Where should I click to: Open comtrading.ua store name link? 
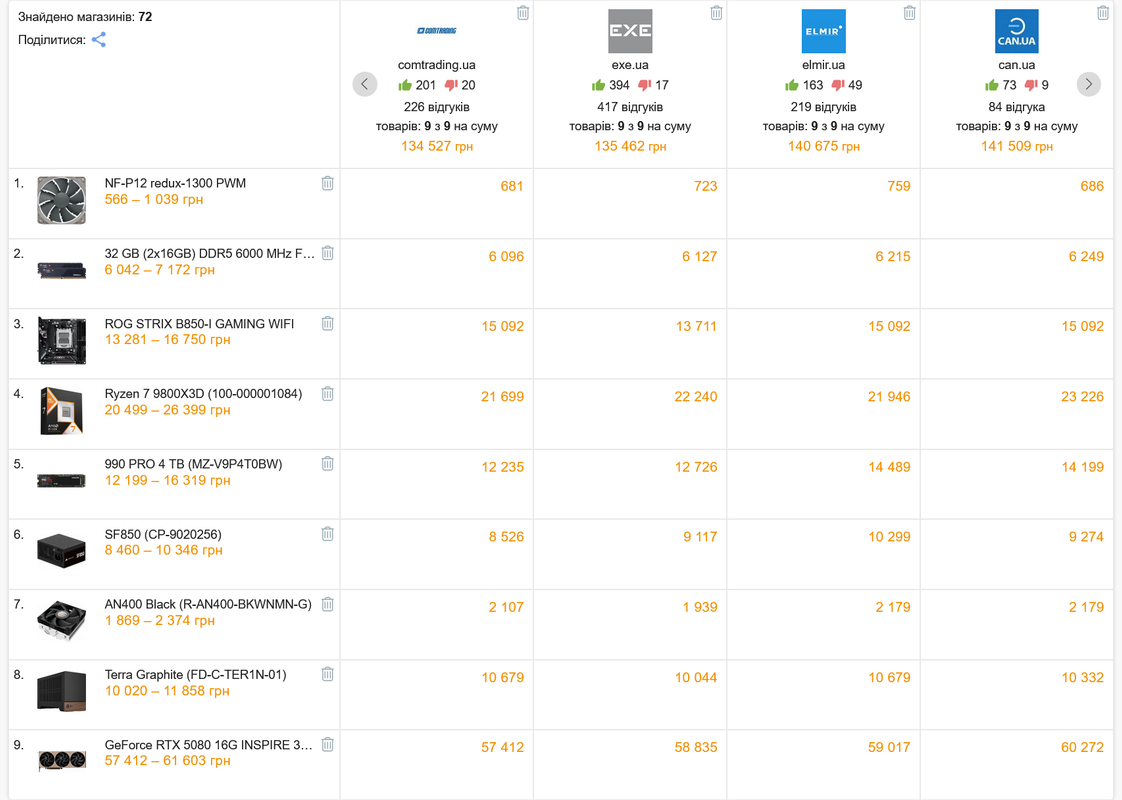[436, 65]
